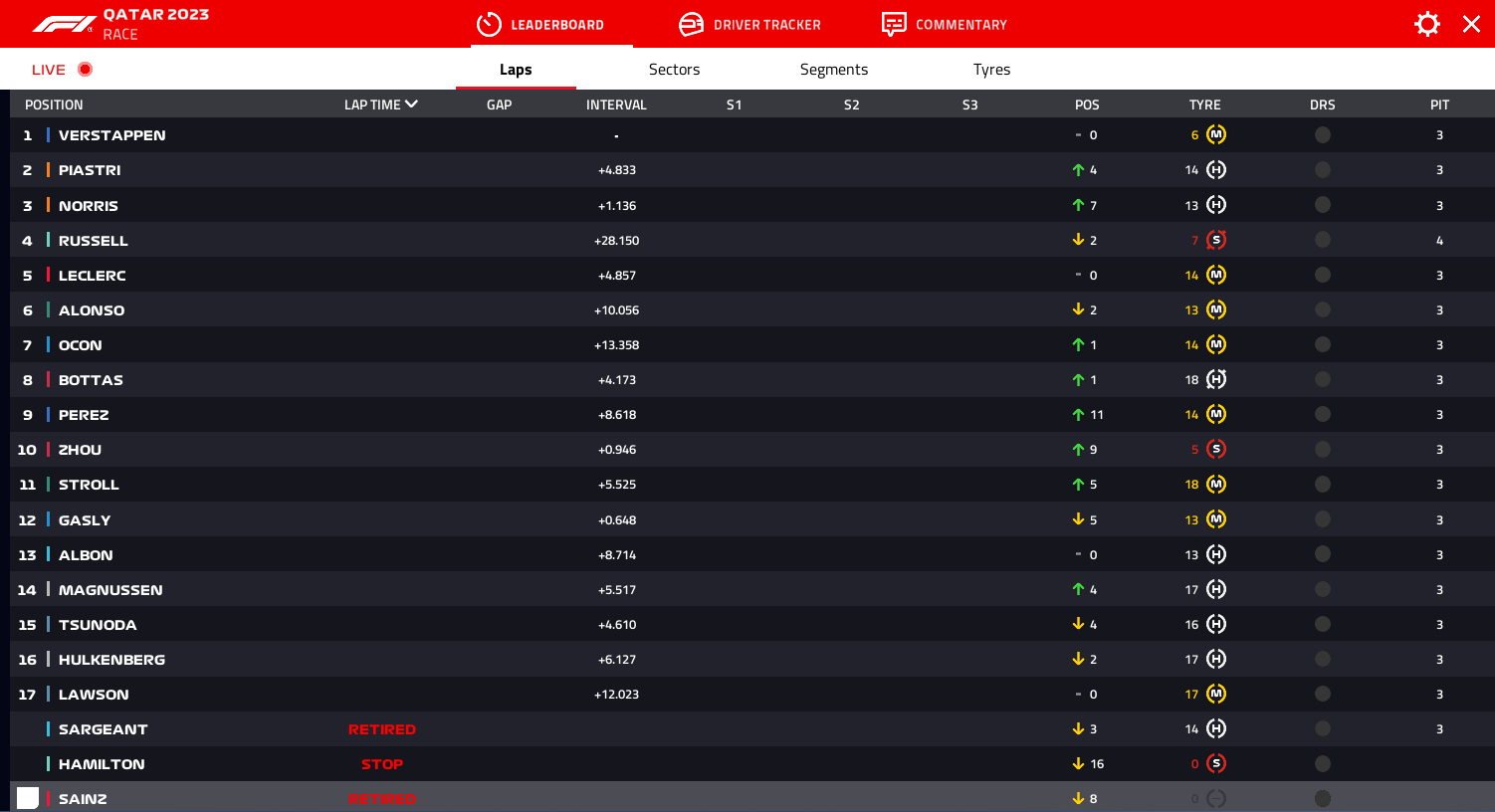Click Piastri's orange team color bar
Screen dimensions: 1495x812
pyautogui.click(x=48, y=169)
